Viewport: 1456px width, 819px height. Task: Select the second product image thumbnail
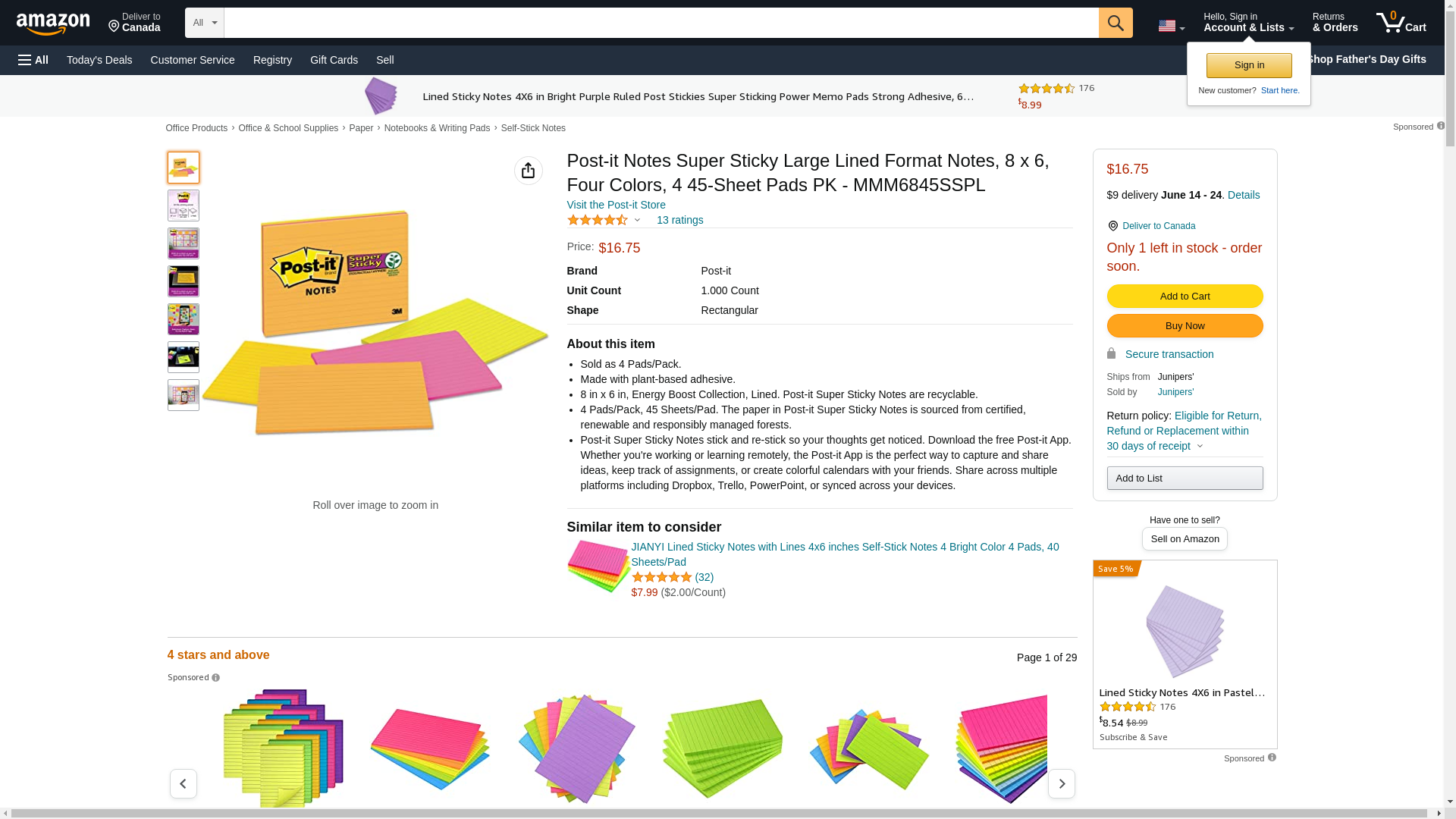(x=184, y=206)
